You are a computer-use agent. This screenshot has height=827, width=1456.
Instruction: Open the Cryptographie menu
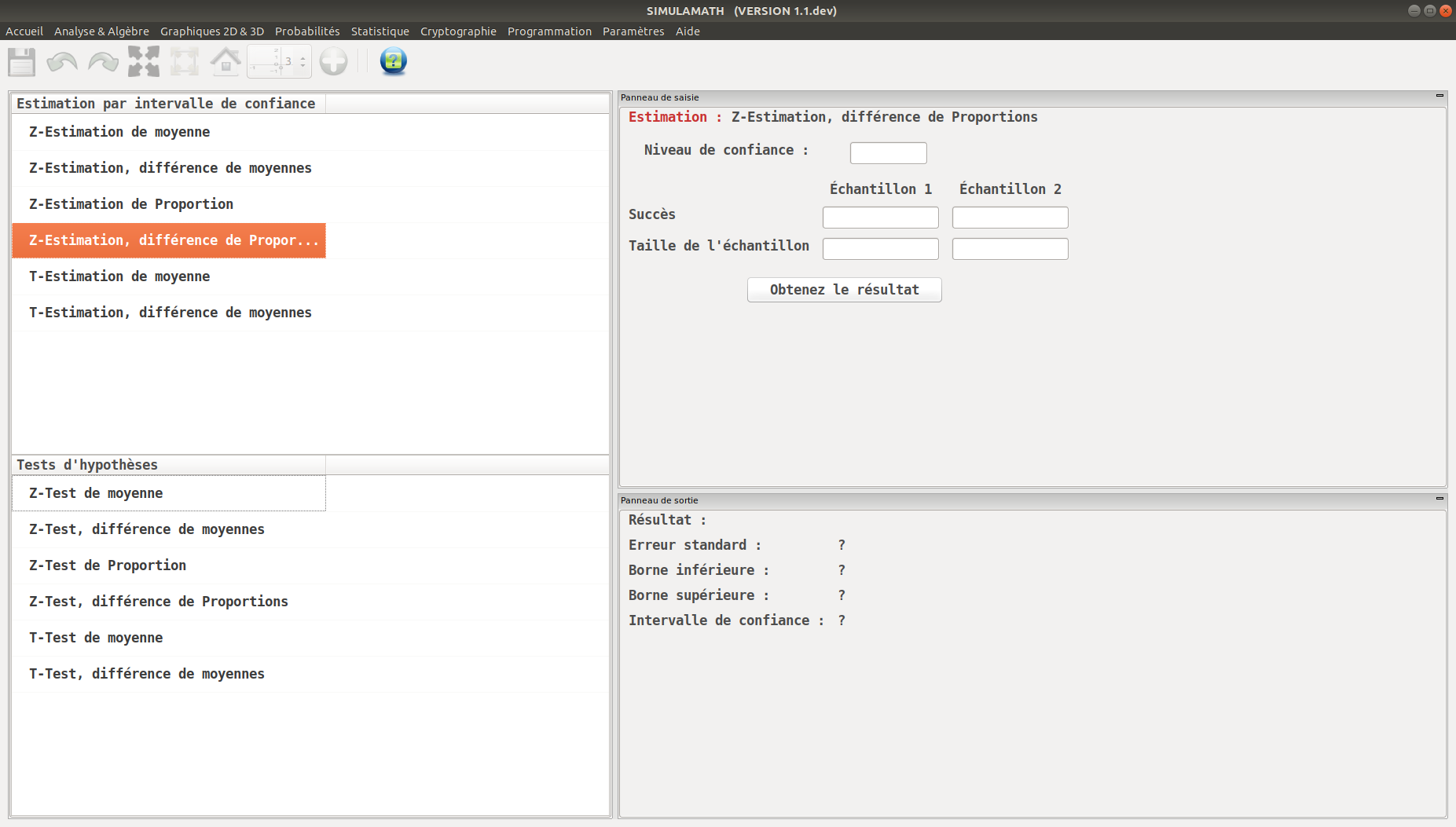(458, 31)
